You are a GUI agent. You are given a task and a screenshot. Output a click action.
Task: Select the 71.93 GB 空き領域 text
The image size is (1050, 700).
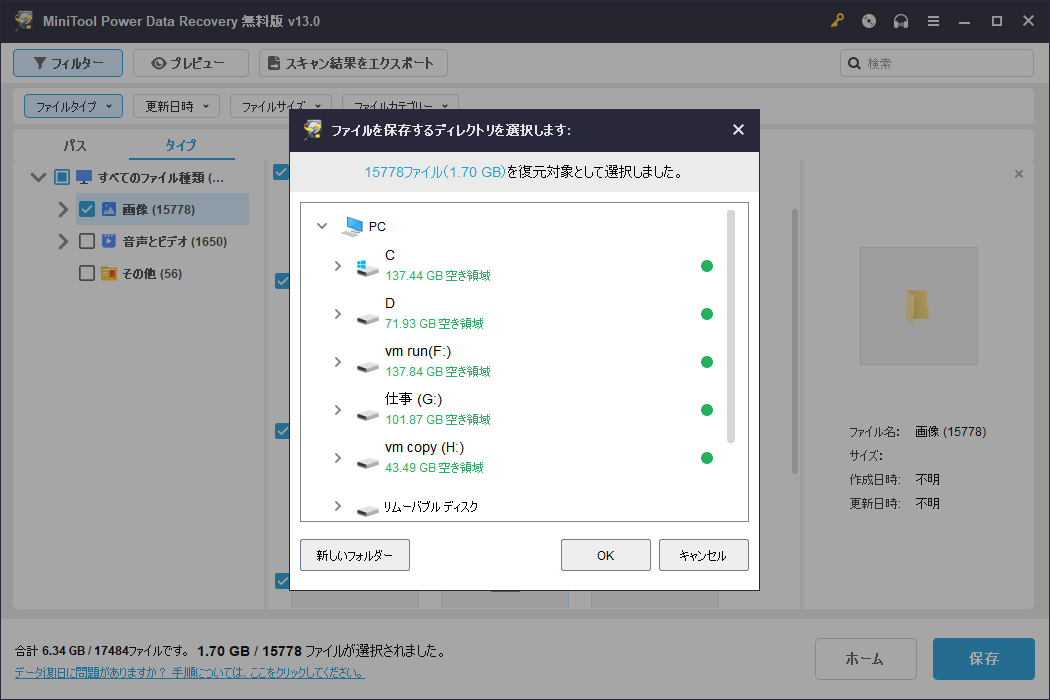click(434, 324)
